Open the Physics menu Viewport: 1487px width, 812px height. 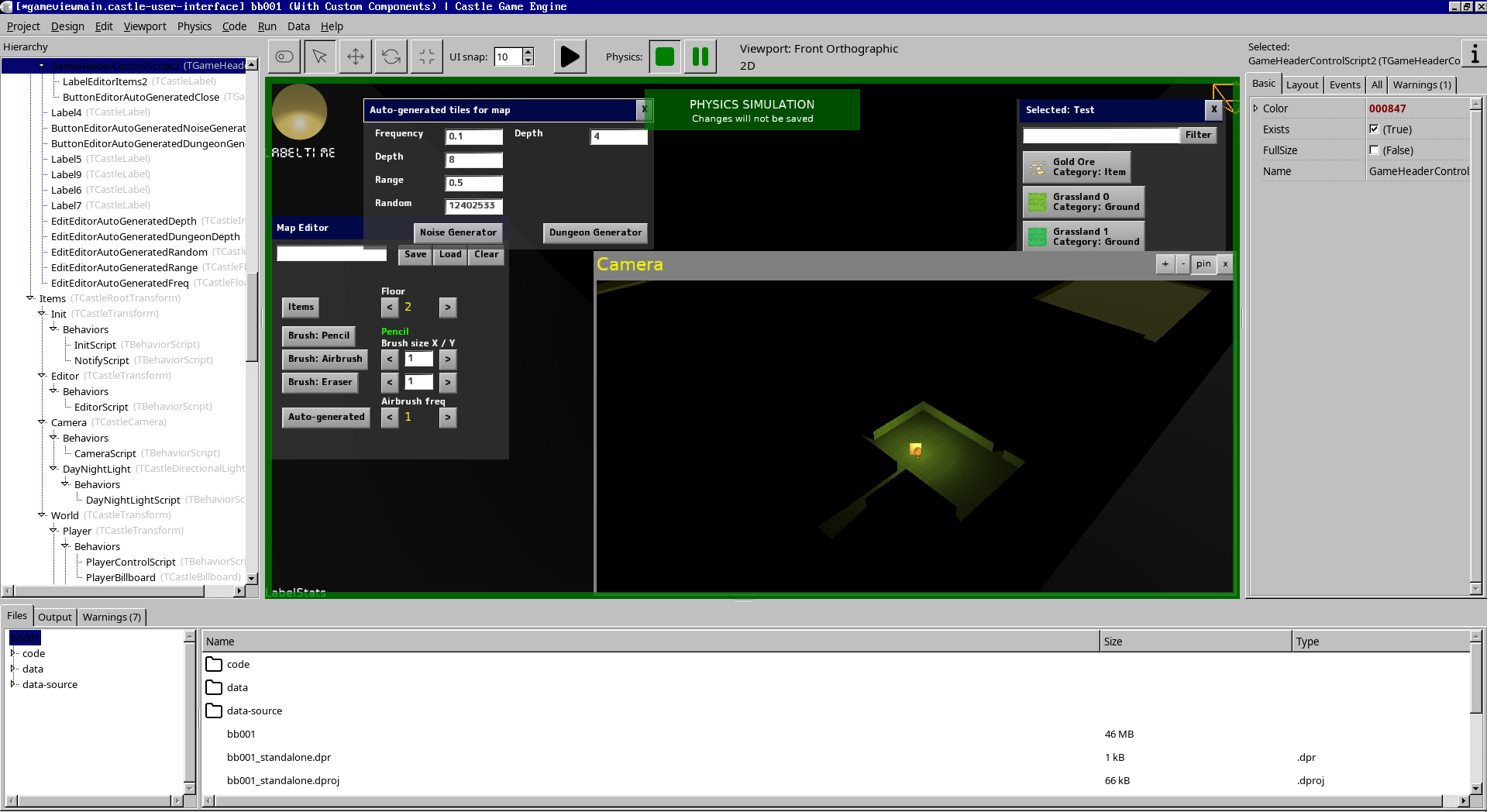click(x=194, y=26)
